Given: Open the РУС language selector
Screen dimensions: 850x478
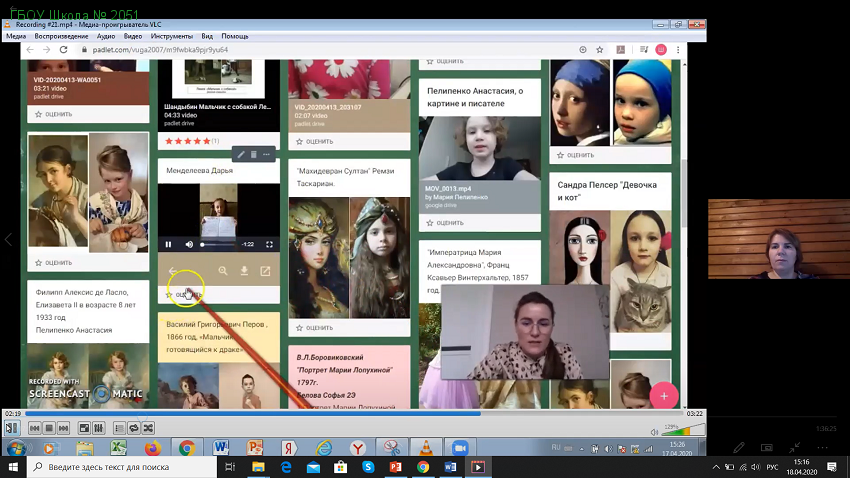Looking at the screenshot, I should point(772,467).
